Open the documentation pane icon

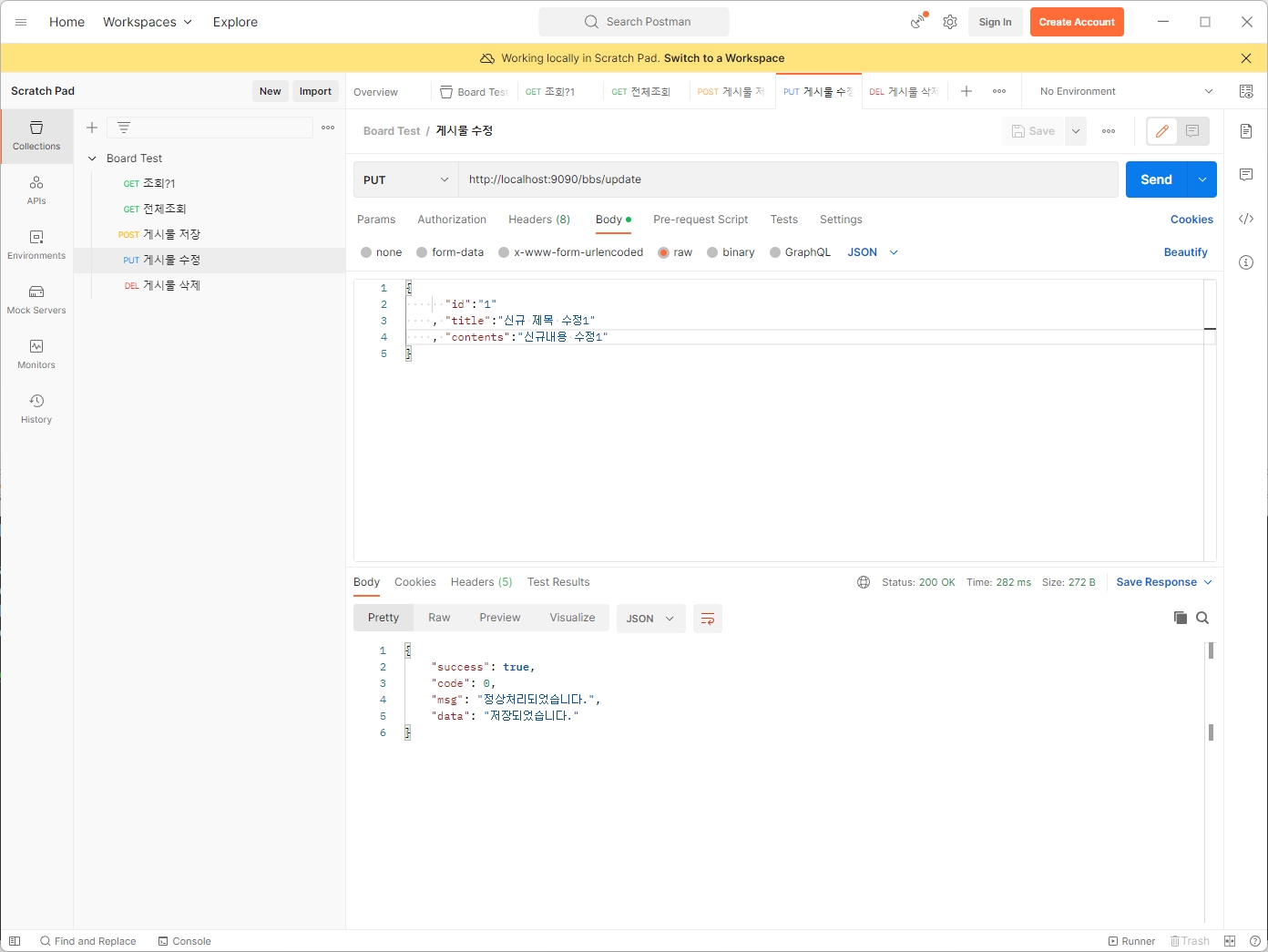pos(1246,131)
